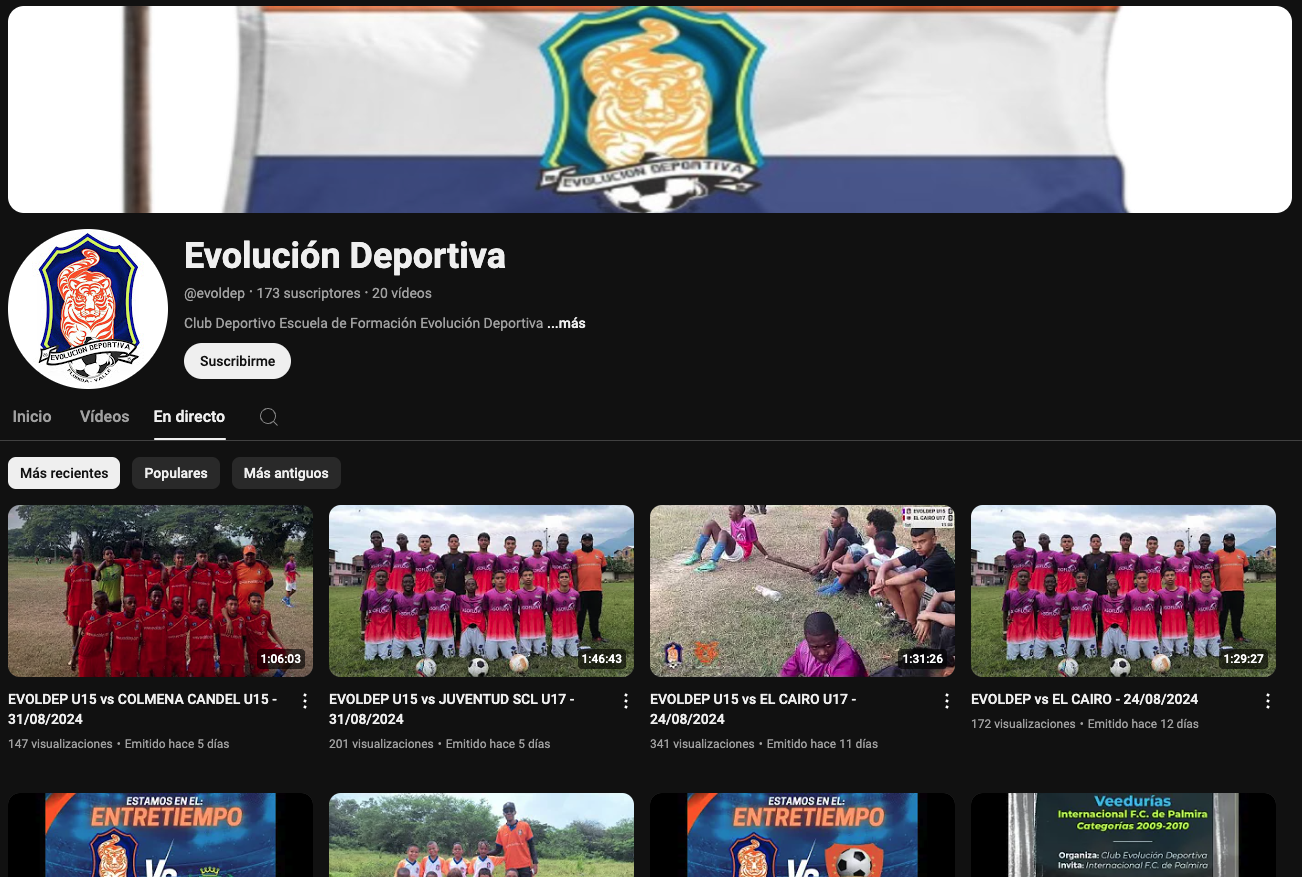Play the thumbnail with duration 1:31:26
Viewport: 1302px width, 877px height.
tap(802, 591)
